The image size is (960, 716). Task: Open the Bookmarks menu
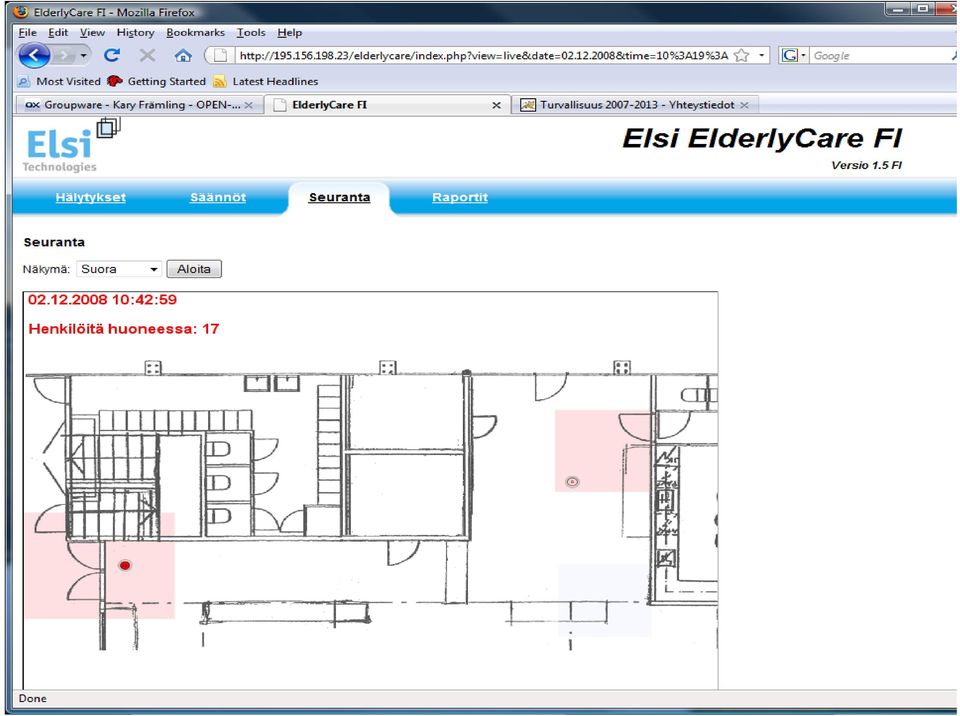(195, 32)
